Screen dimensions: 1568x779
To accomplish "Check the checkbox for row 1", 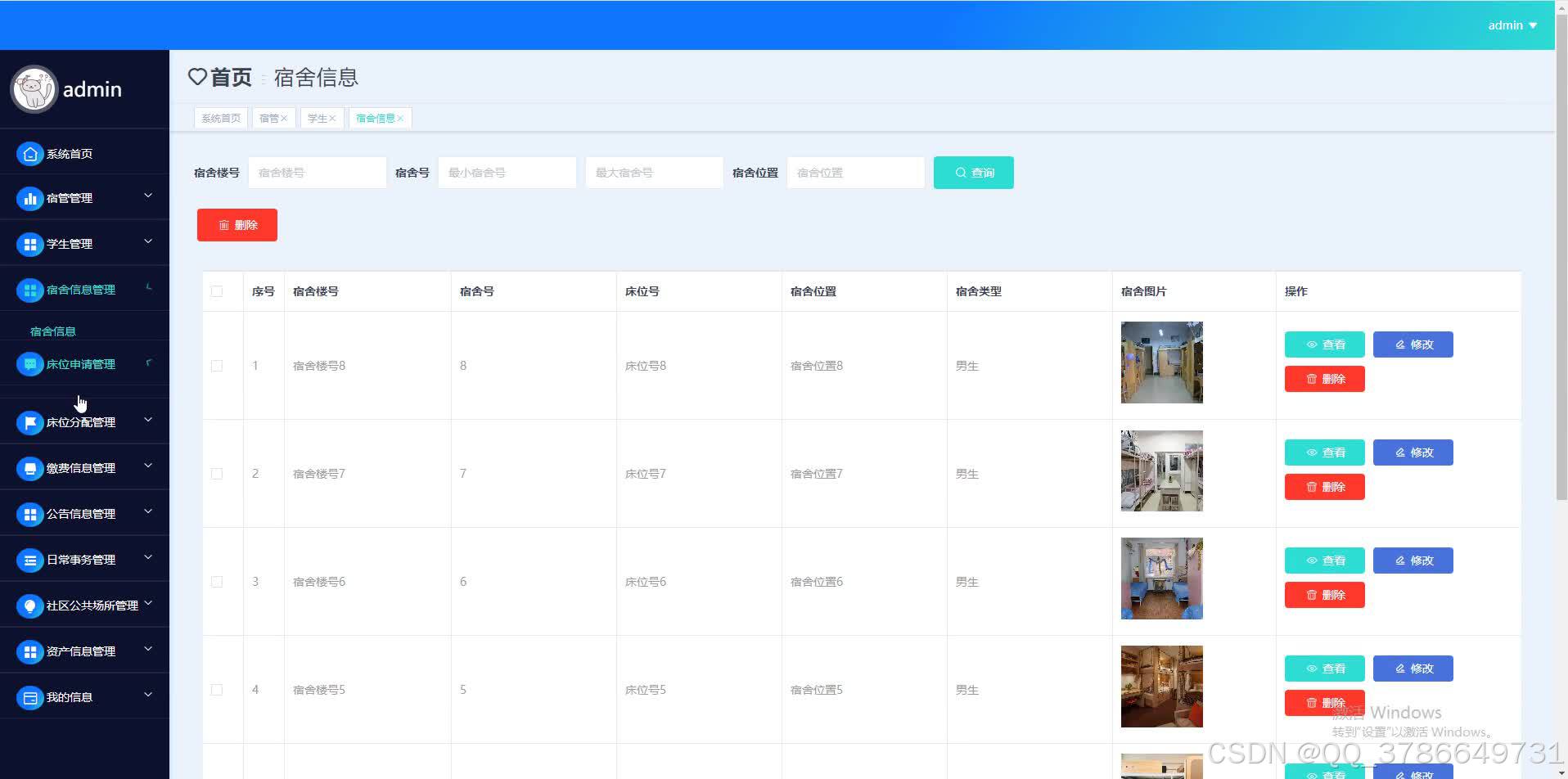I will tap(216, 366).
